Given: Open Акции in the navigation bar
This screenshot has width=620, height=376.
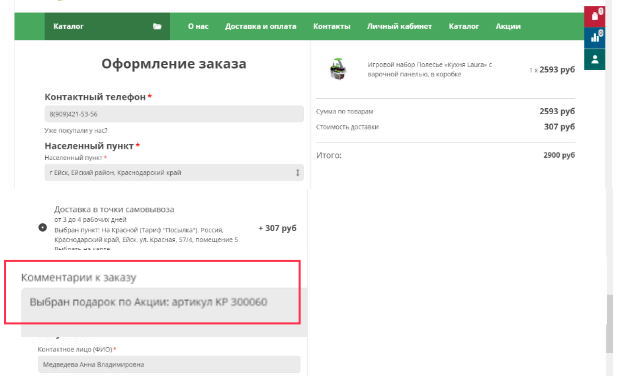Looking at the screenshot, I should (508, 26).
